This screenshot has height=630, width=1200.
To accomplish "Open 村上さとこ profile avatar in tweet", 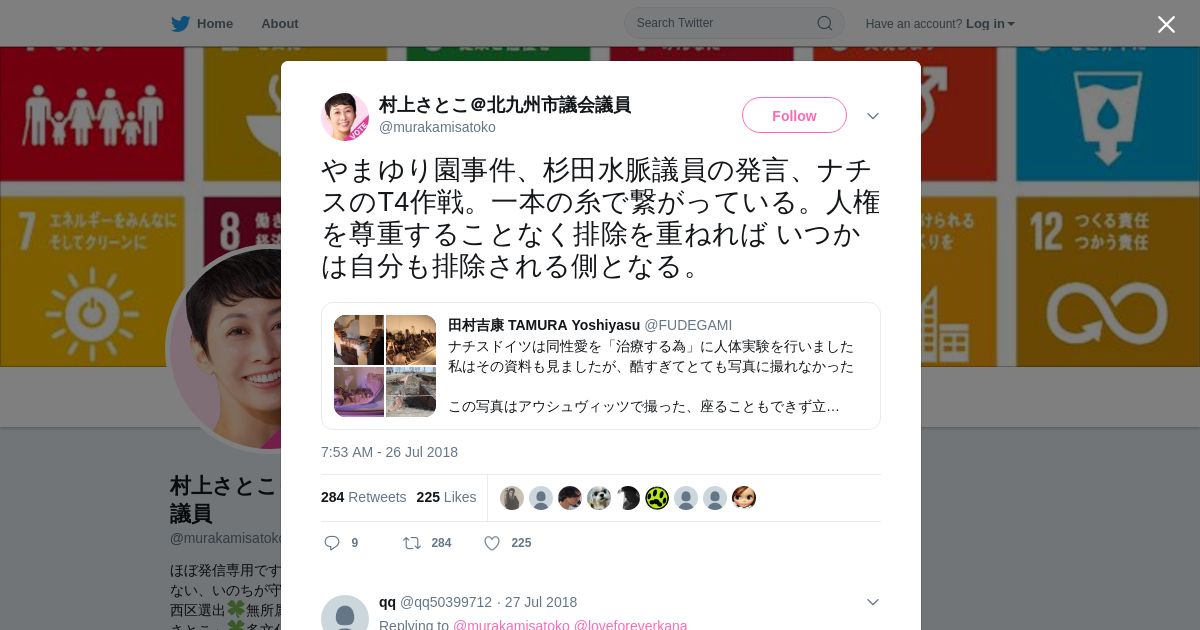I will point(345,116).
